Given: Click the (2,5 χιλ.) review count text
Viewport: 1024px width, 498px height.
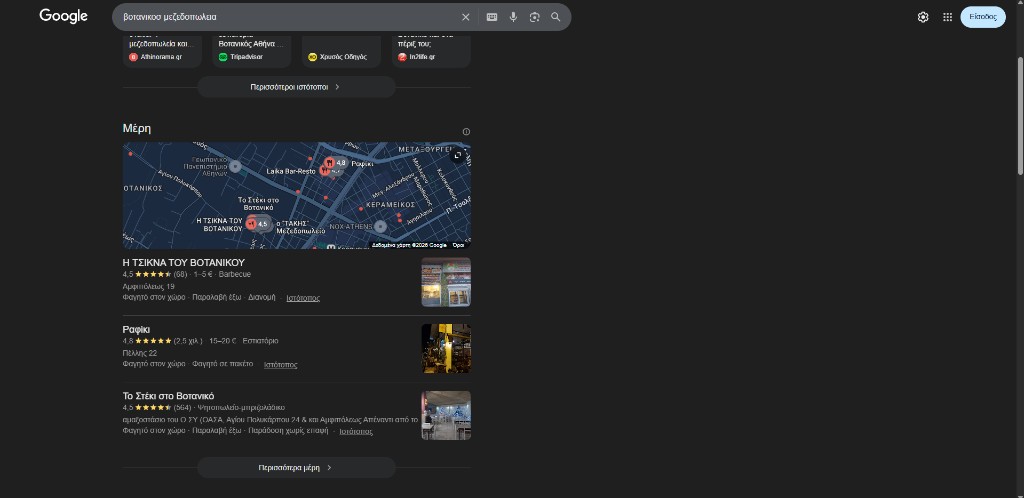Looking at the screenshot, I should (188, 341).
